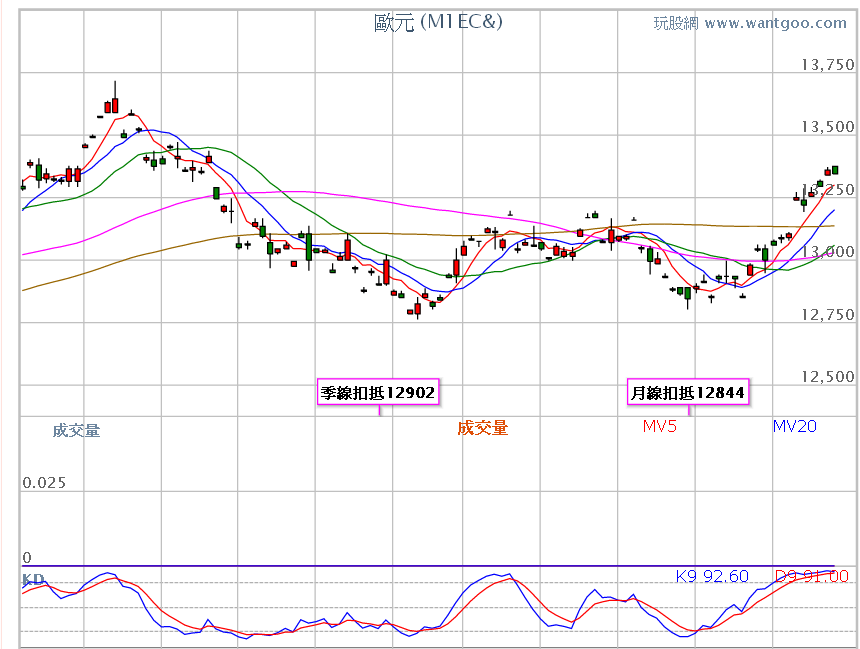
Task: Click the KD indicator label
Action: tap(33, 579)
